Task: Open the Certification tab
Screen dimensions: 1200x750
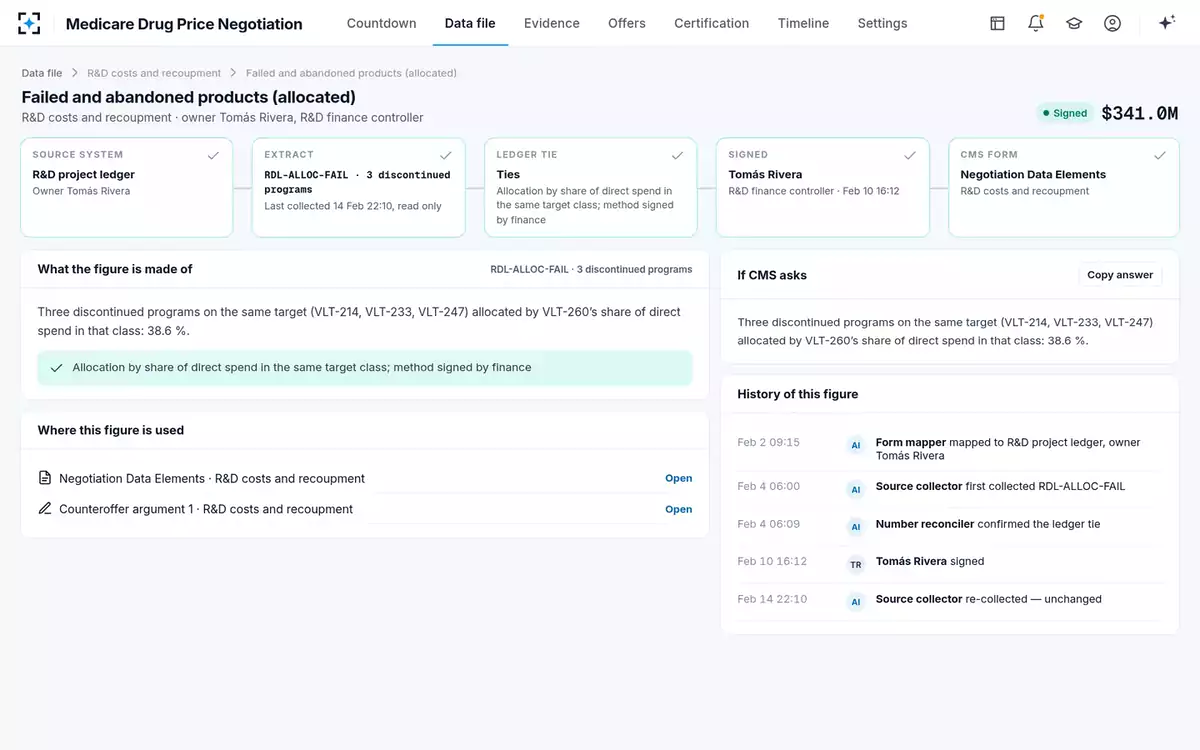Action: 712,23
